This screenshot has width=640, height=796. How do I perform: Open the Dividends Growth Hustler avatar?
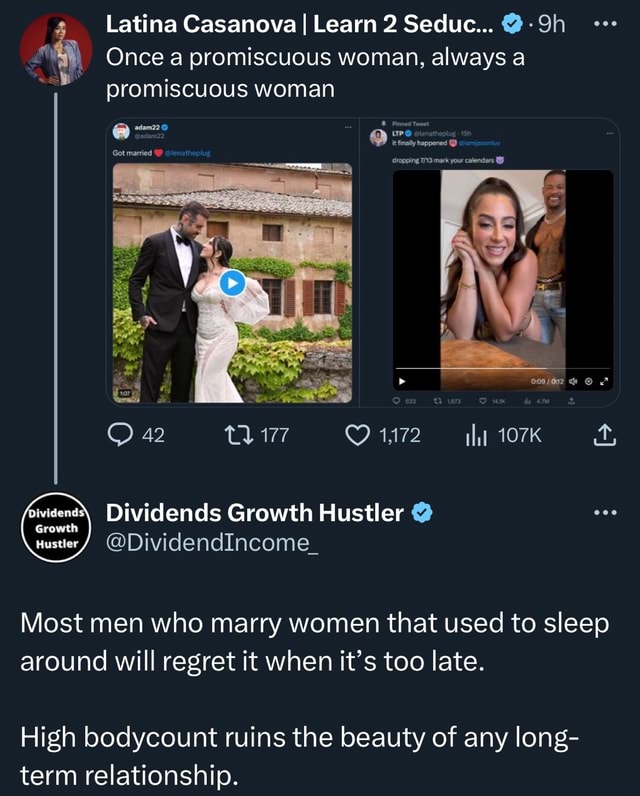pyautogui.click(x=56, y=526)
